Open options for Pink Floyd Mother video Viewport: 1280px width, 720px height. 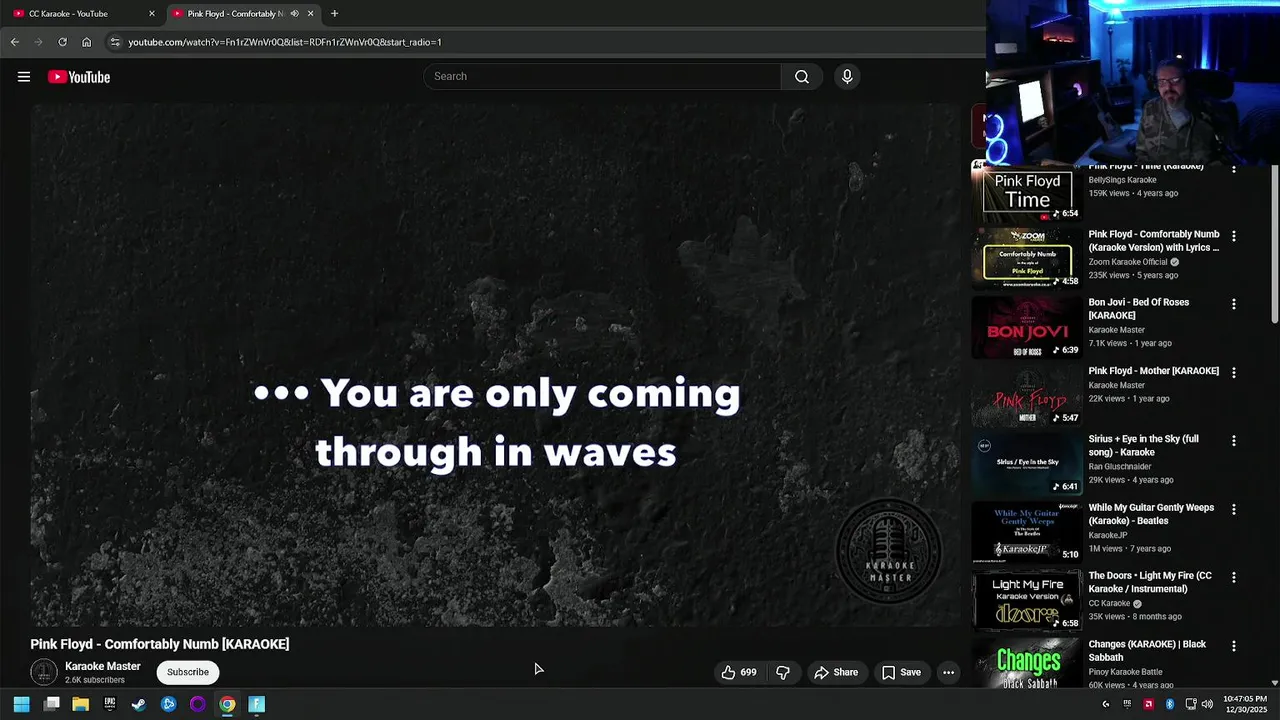coord(1233,372)
